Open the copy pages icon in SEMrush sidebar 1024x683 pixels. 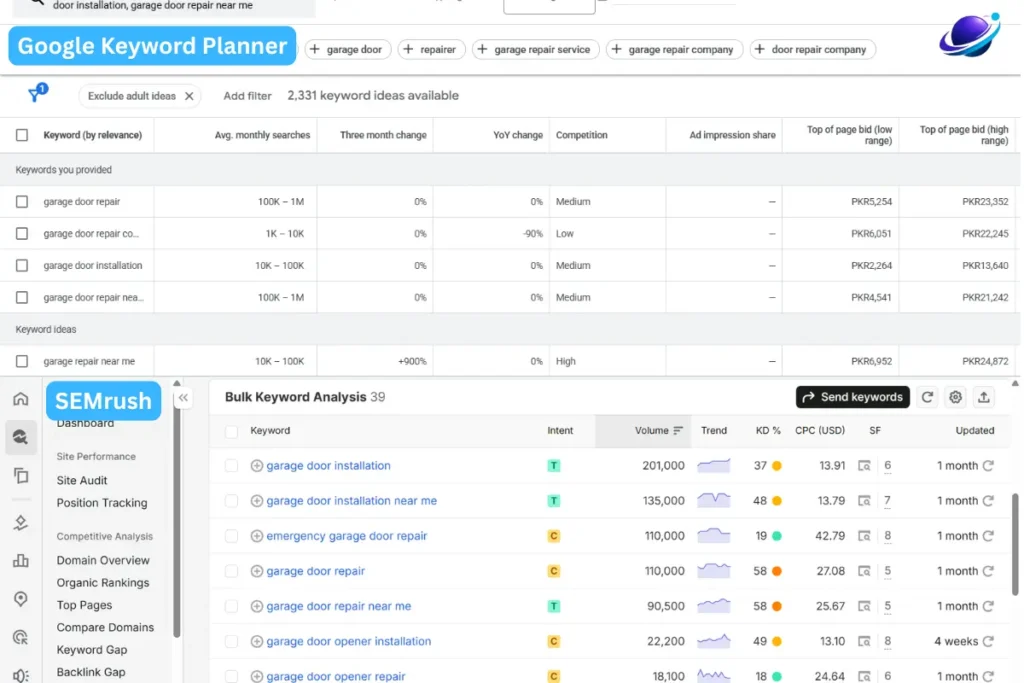click(21, 475)
